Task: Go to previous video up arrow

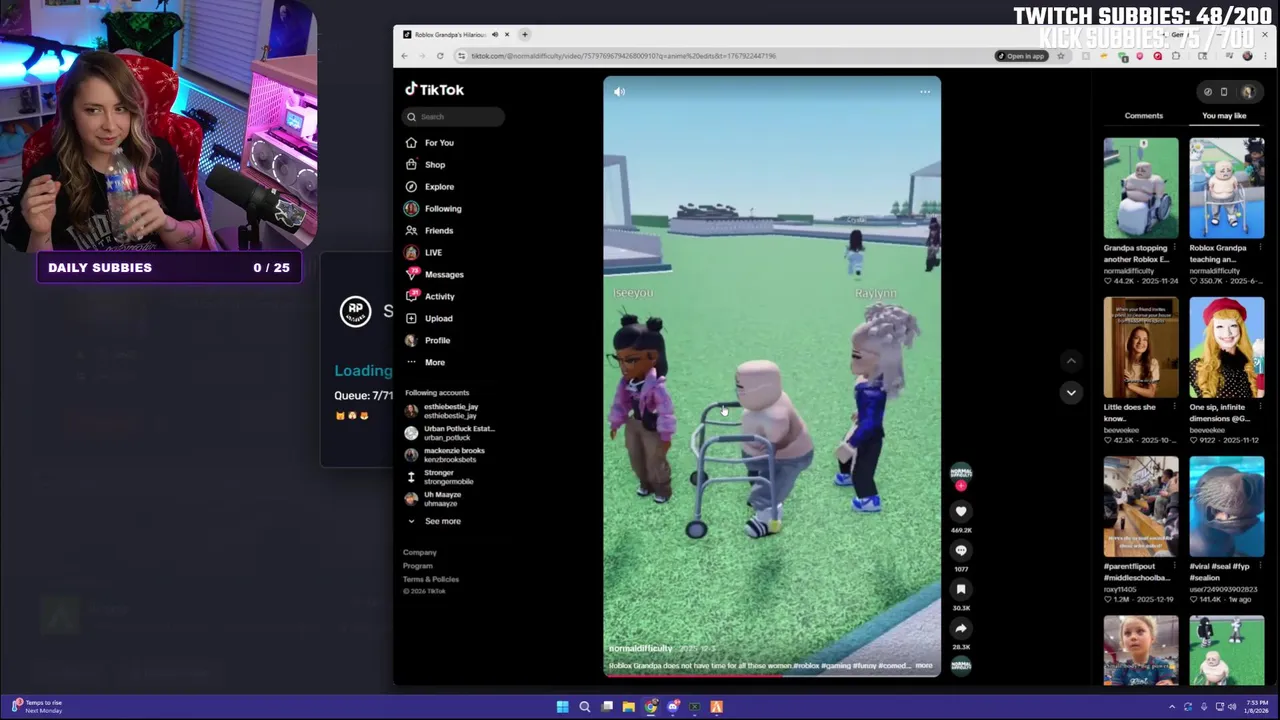Action: (x=1071, y=361)
